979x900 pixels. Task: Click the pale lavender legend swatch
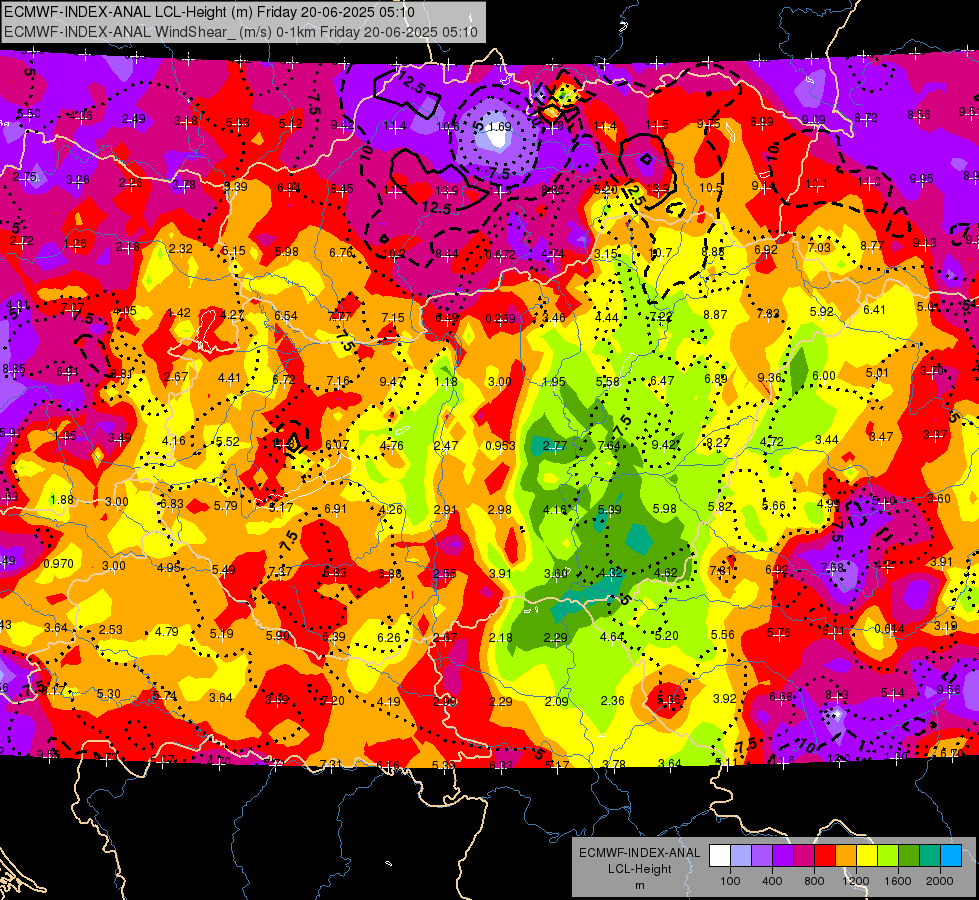[741, 856]
